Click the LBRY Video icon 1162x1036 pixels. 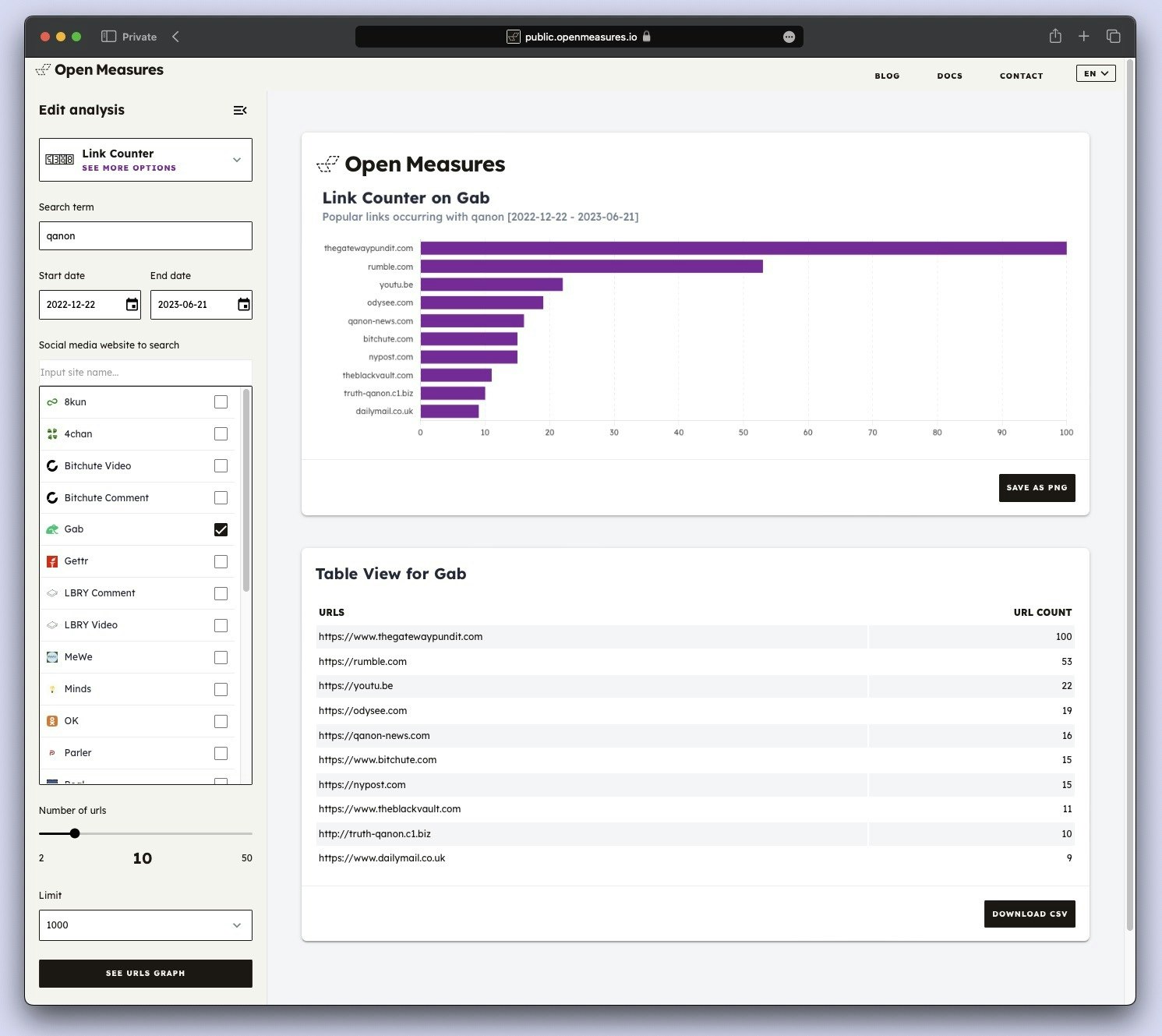click(x=52, y=625)
